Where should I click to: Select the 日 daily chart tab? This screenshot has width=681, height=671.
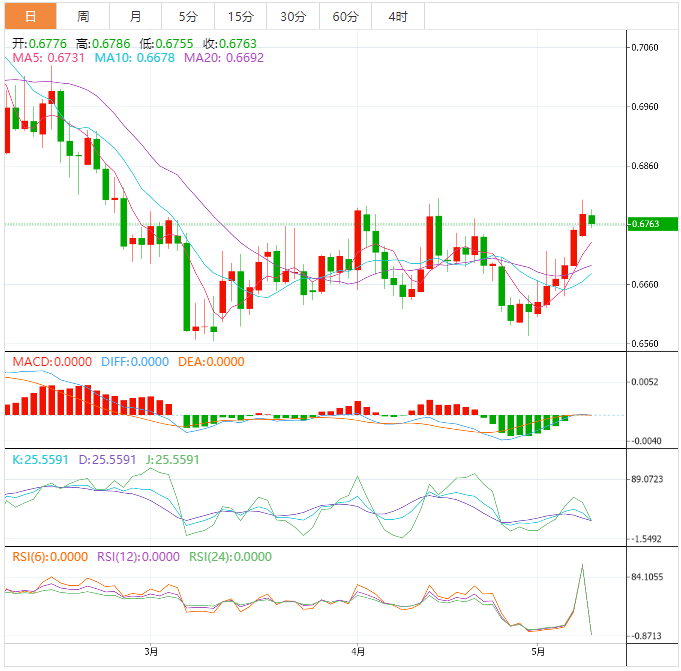pyautogui.click(x=30, y=17)
